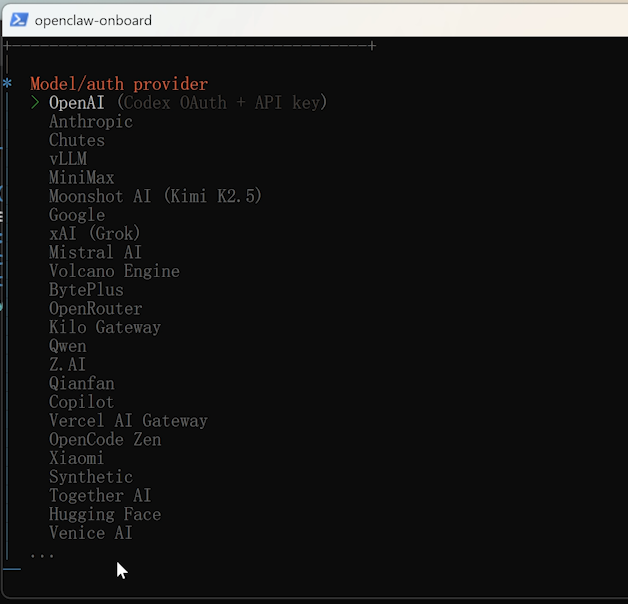
Task: Pick Google in the provider list
Action: point(77,215)
